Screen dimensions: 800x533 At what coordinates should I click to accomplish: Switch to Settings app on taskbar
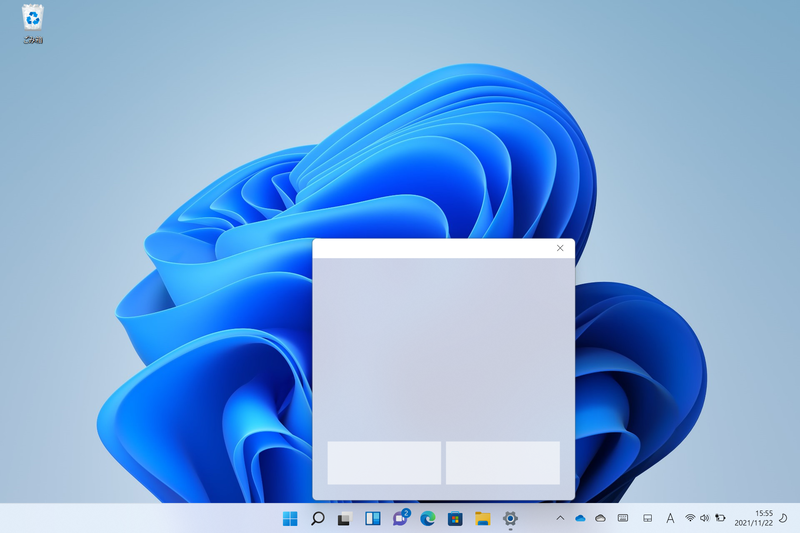point(510,519)
